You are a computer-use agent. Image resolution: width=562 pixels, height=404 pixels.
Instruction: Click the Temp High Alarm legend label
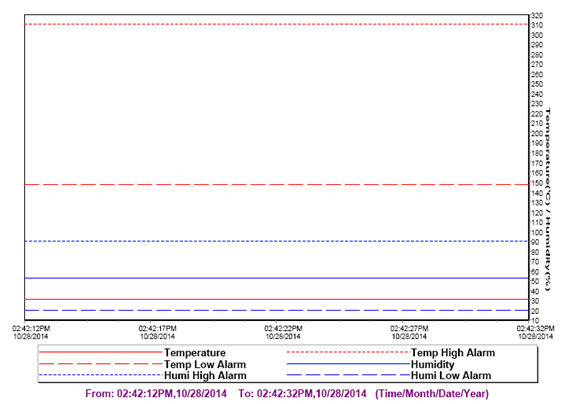(453, 353)
